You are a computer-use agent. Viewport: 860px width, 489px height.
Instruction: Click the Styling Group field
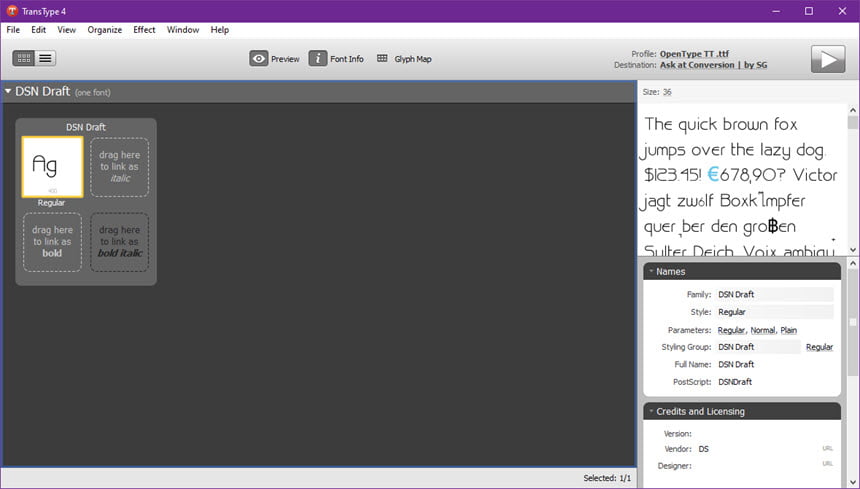coord(757,347)
